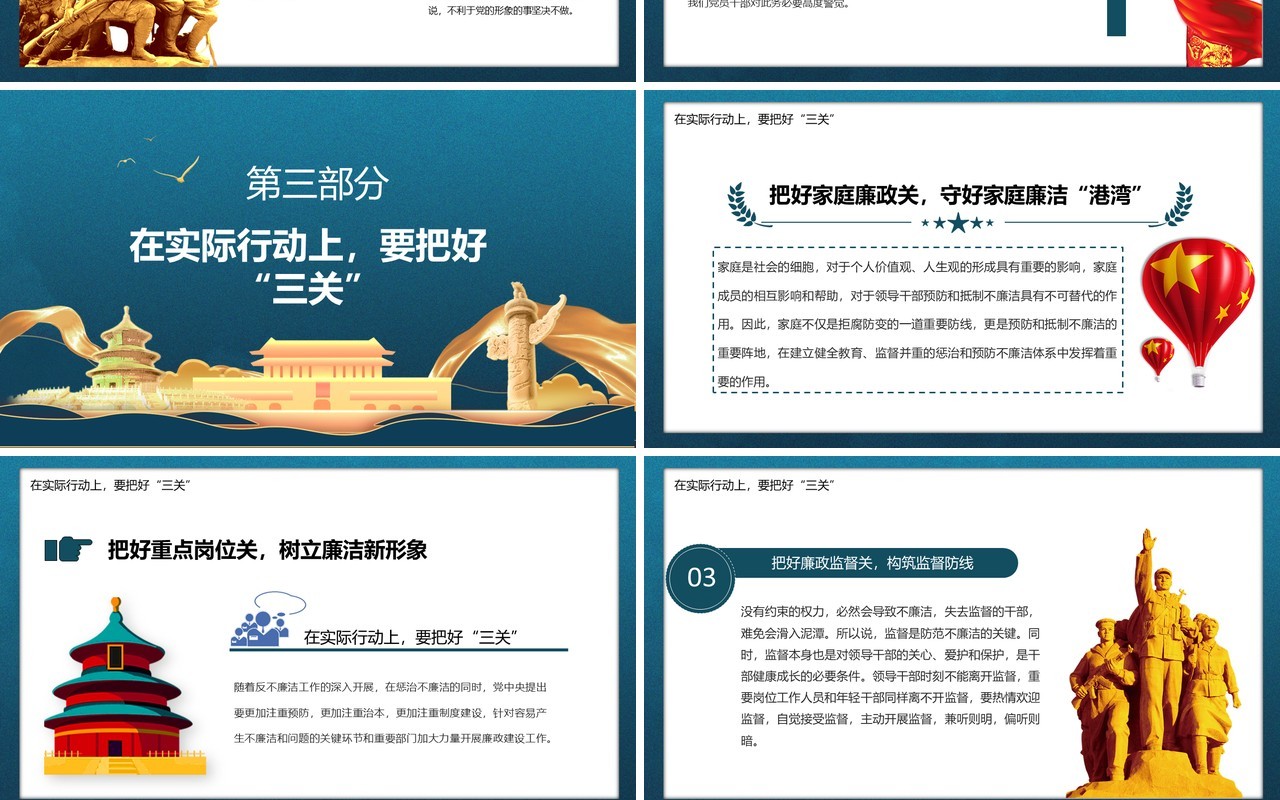Click the paragraph starting "随着反不廉洁工作的深入开展"
1280x800 pixels.
point(393,713)
